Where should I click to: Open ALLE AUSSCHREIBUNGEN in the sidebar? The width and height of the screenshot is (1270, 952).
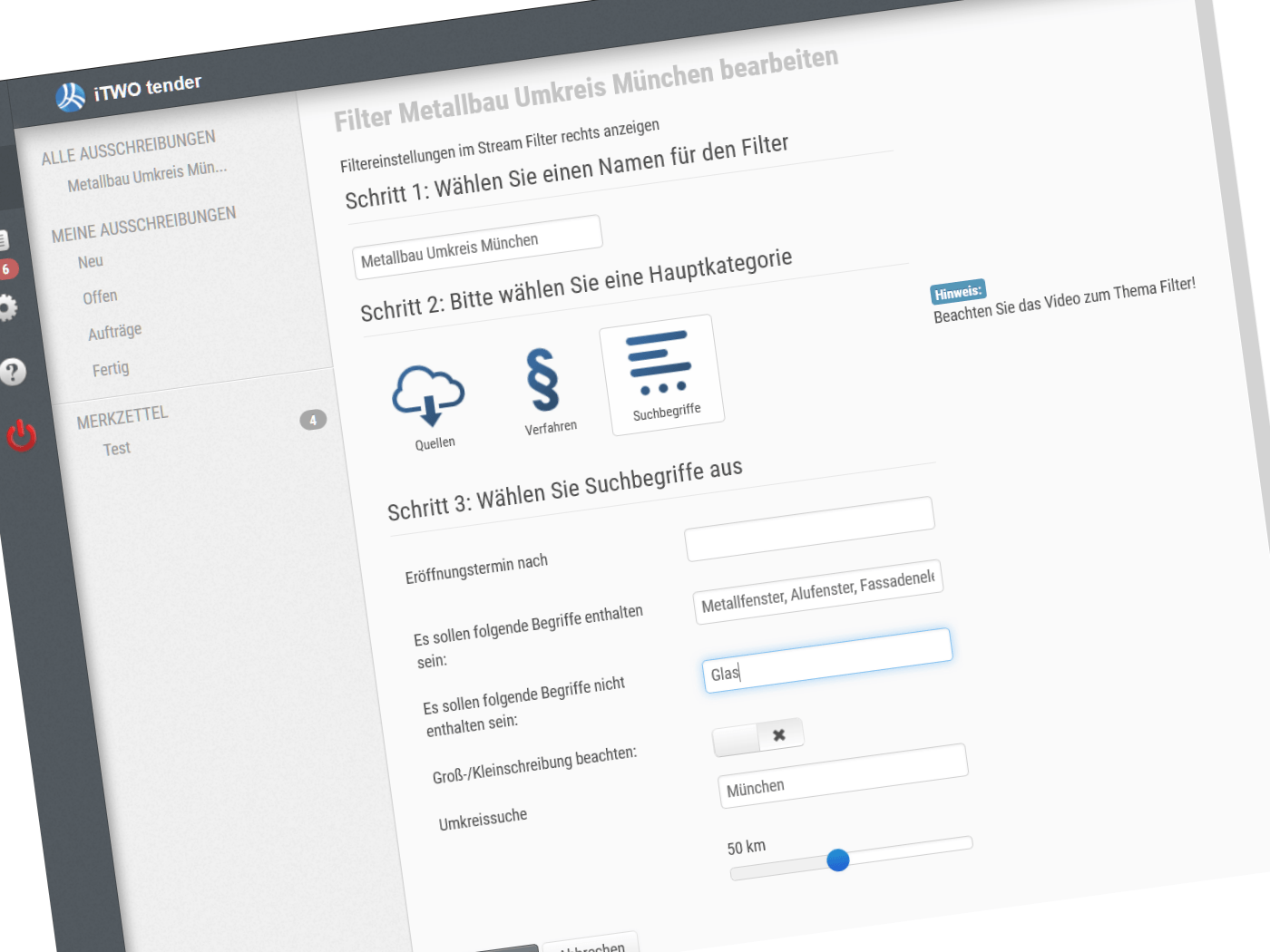129,148
